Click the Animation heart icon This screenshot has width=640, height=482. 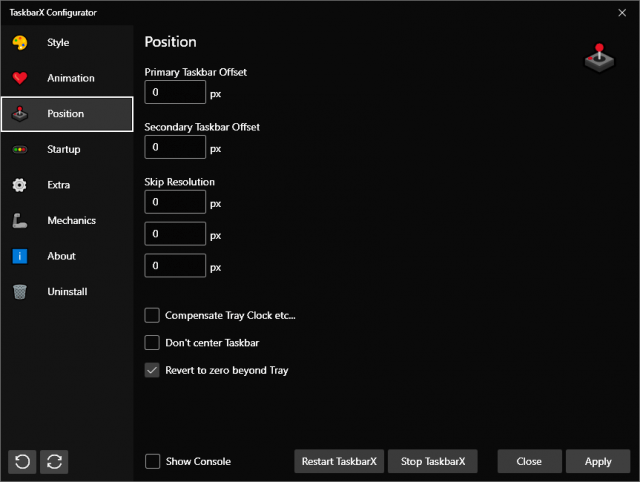(19, 79)
